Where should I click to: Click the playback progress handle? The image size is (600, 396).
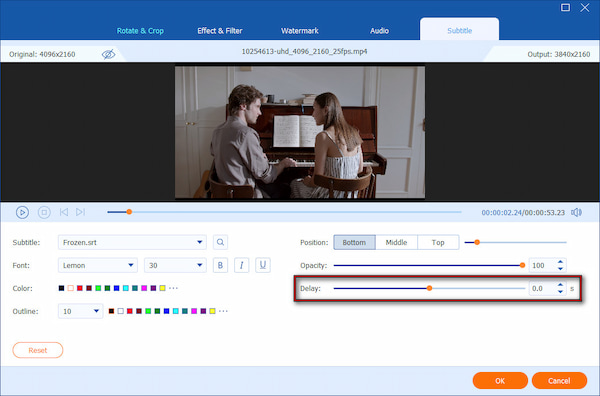[129, 212]
